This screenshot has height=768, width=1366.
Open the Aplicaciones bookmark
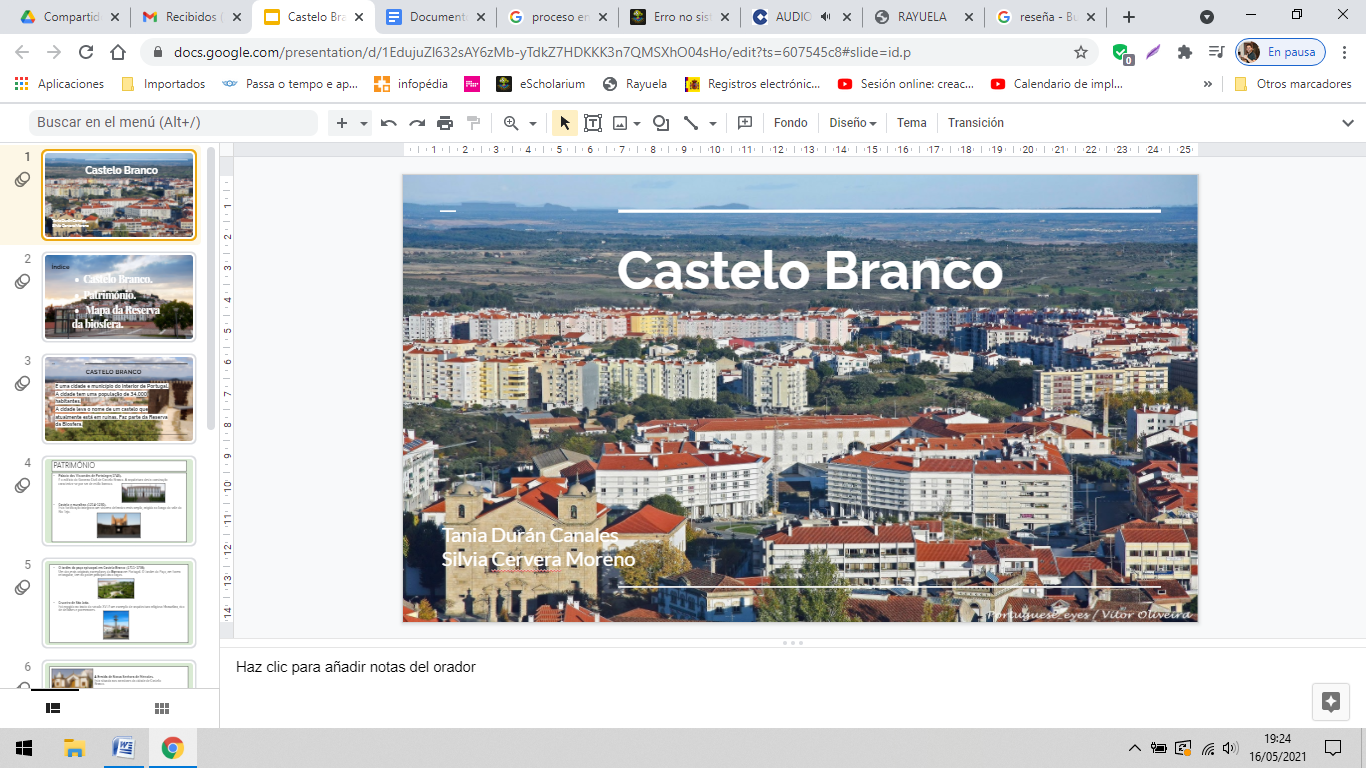[60, 84]
